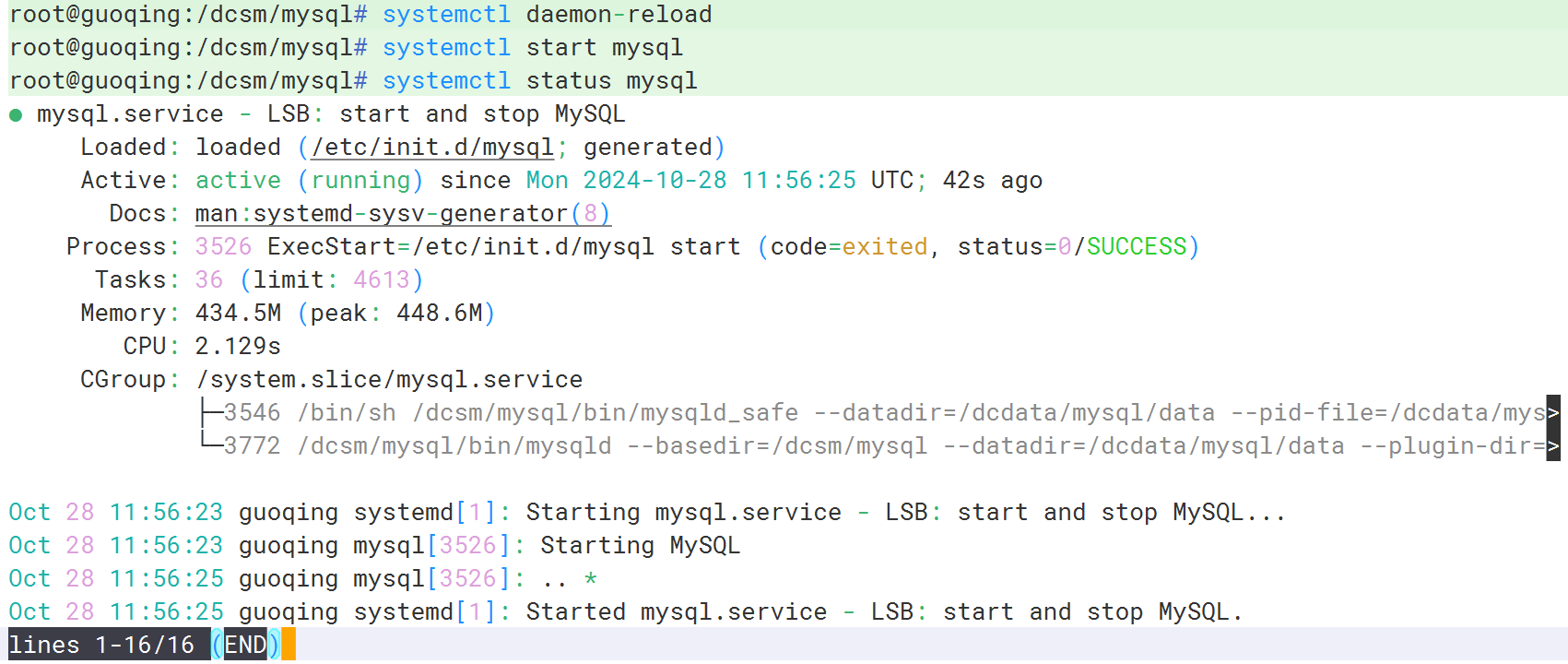Select the 'active (running)' status text
1568x664 pixels.
(x=309, y=181)
